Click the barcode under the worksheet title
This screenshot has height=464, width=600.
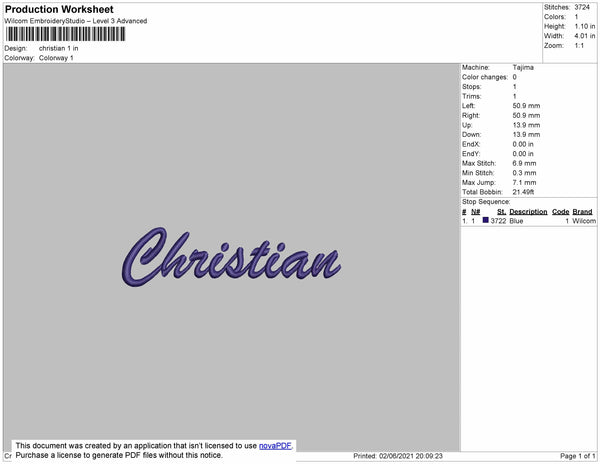tap(65, 34)
